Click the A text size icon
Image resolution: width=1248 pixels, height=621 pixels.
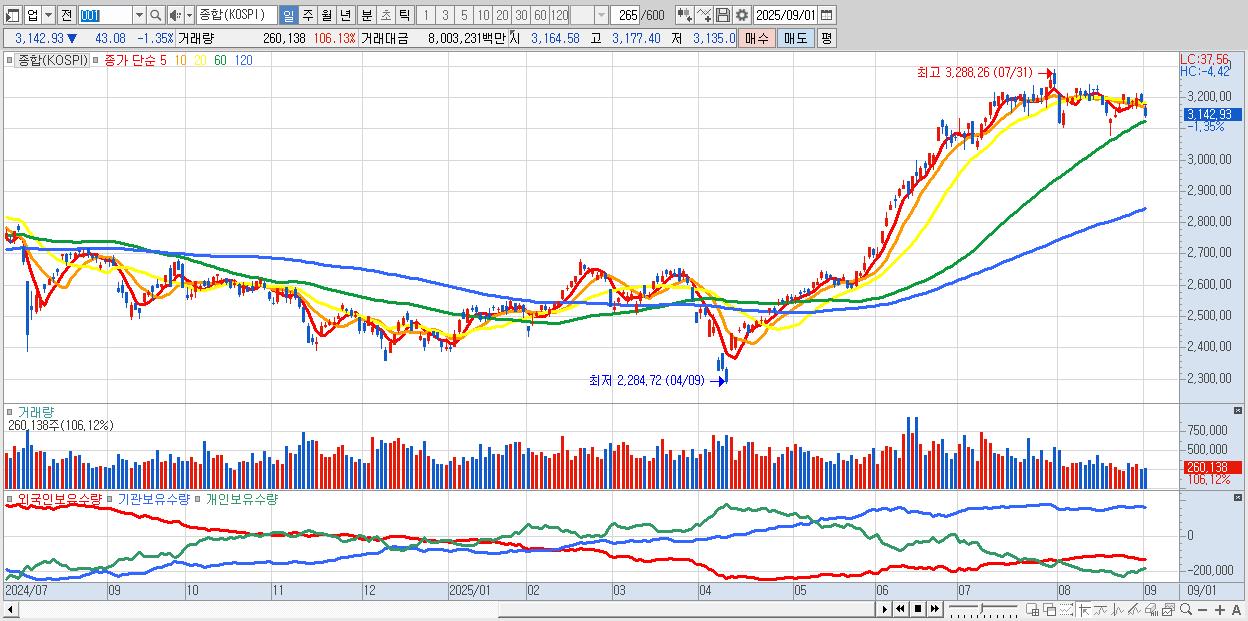coord(1236,609)
